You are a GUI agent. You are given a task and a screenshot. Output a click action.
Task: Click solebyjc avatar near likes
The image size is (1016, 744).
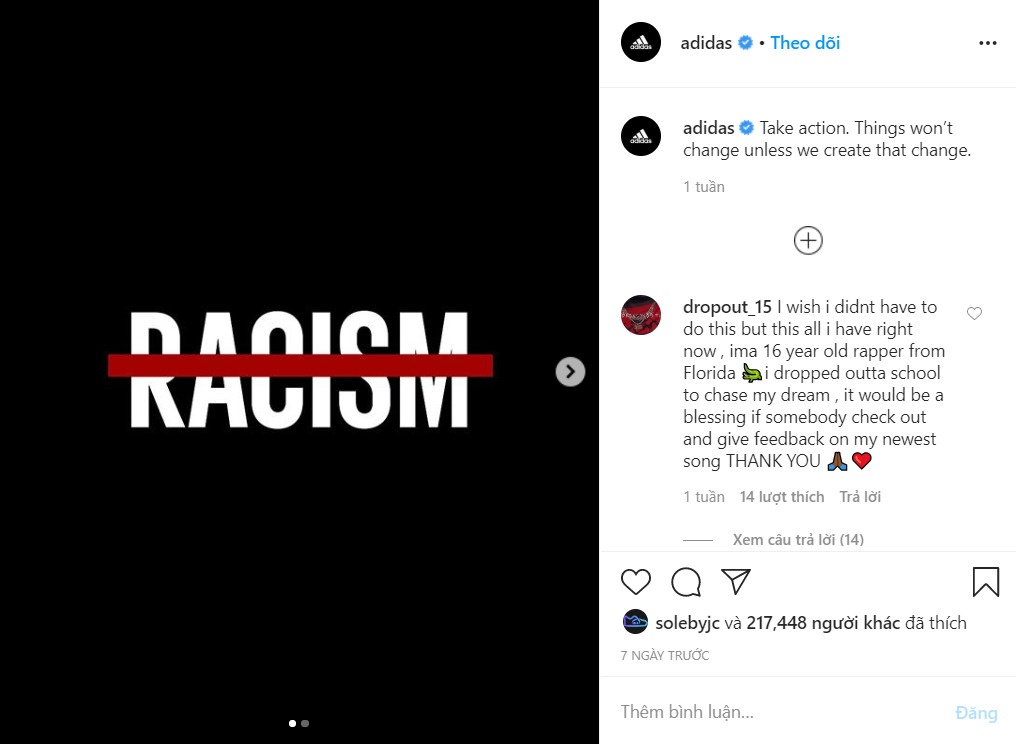[x=635, y=622]
